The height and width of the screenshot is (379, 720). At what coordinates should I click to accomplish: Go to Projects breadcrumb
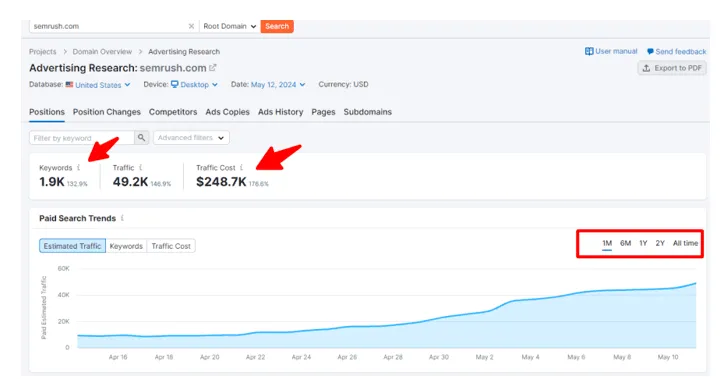[x=42, y=52]
